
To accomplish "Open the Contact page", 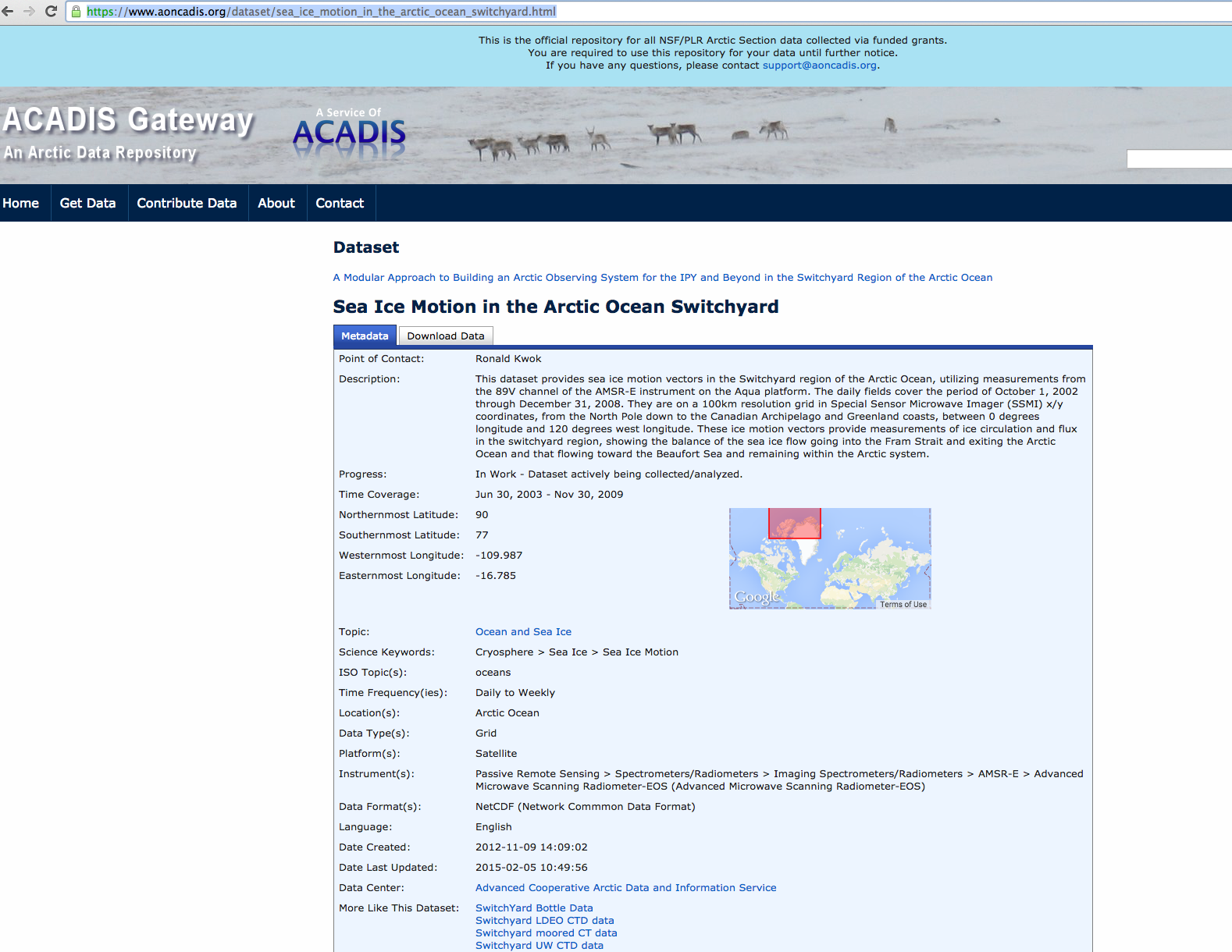I will pyautogui.click(x=340, y=203).
